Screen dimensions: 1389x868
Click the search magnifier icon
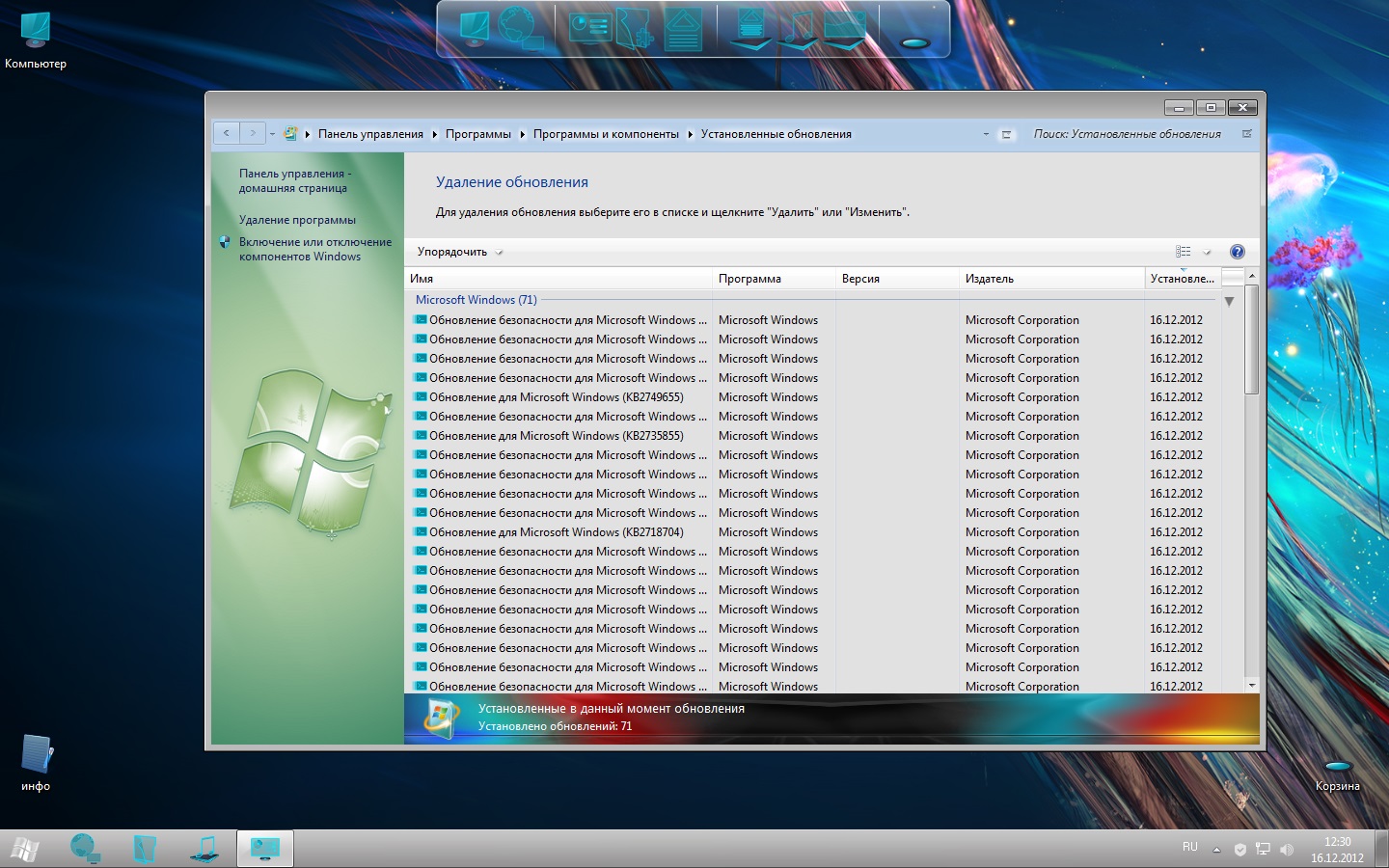1246,134
